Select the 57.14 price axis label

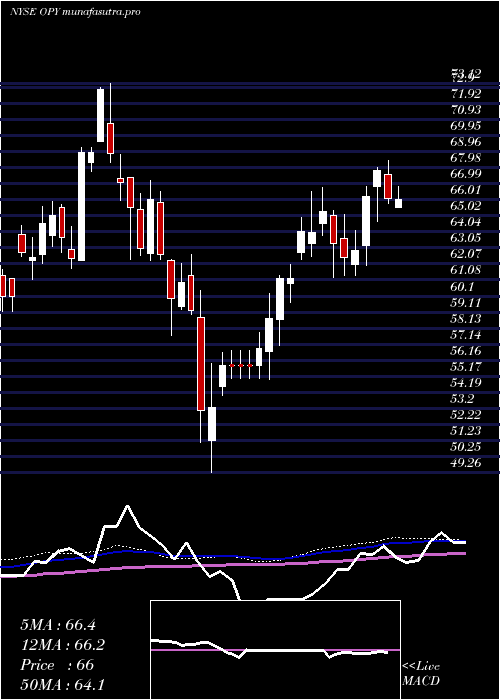point(466,335)
